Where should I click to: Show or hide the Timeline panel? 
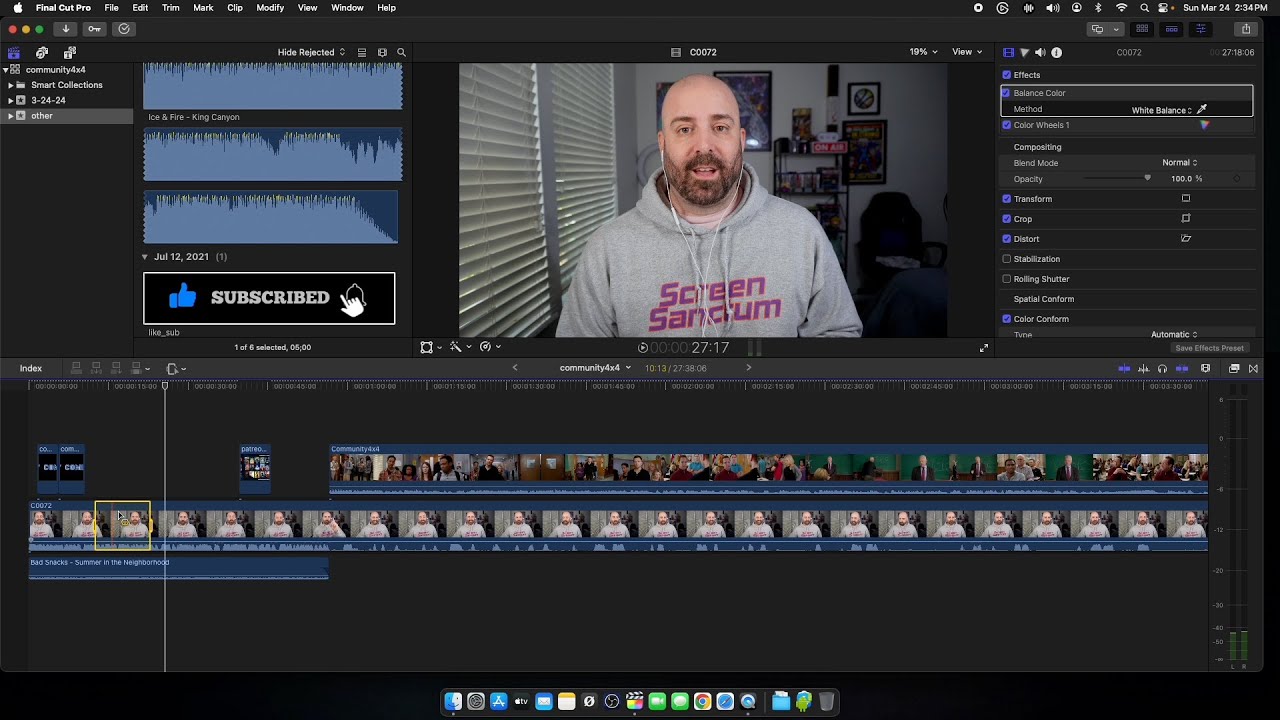click(1172, 29)
